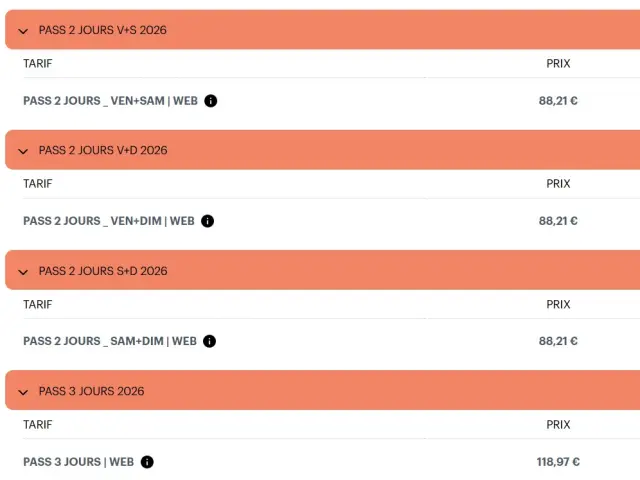
Task: Click the PASS 2 JOURS V+S 2026 header title
Action: [102, 30]
